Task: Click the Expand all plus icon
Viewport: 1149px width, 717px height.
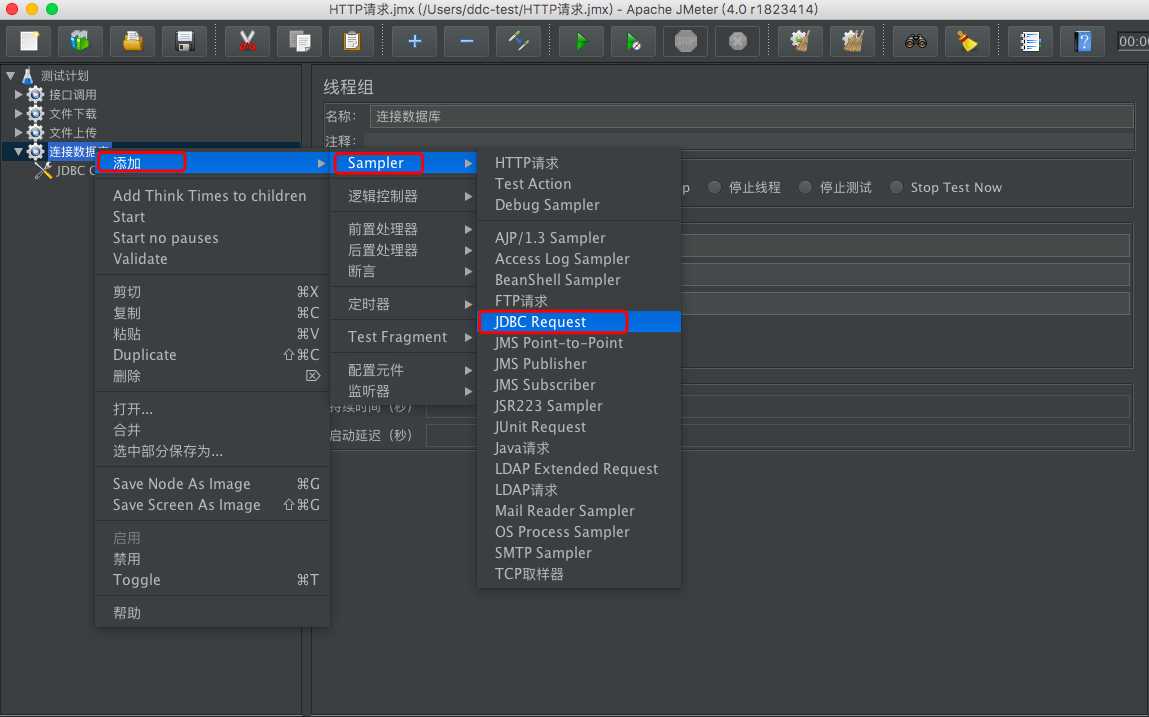Action: [x=415, y=41]
